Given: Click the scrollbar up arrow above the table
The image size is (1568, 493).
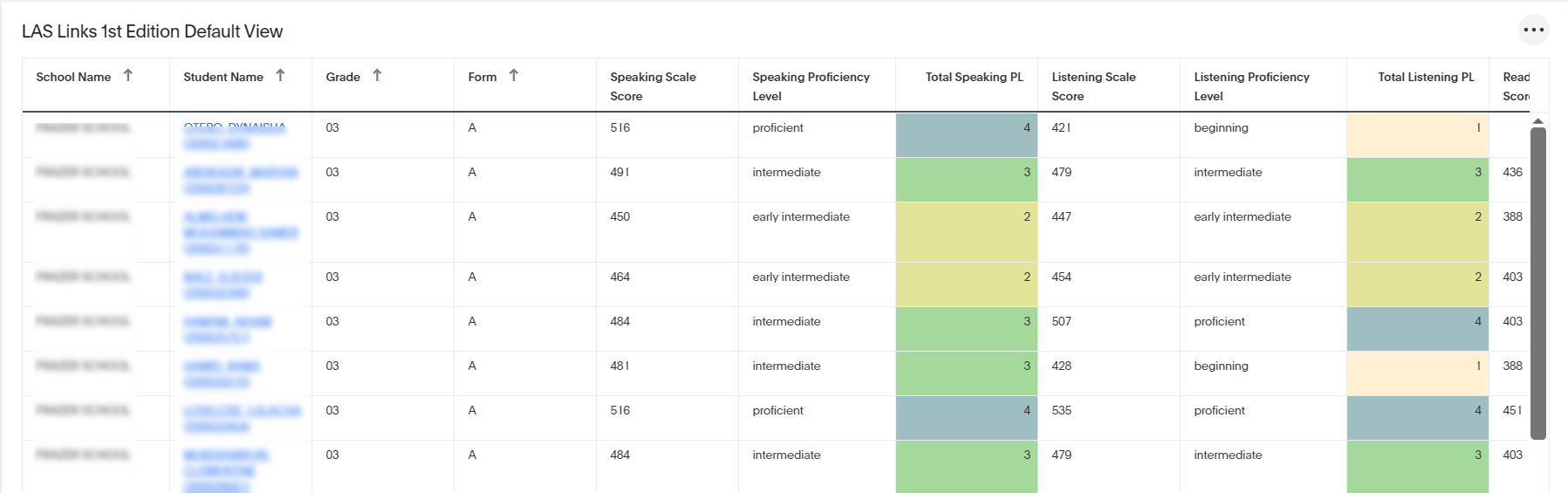Looking at the screenshot, I should point(1537,121).
